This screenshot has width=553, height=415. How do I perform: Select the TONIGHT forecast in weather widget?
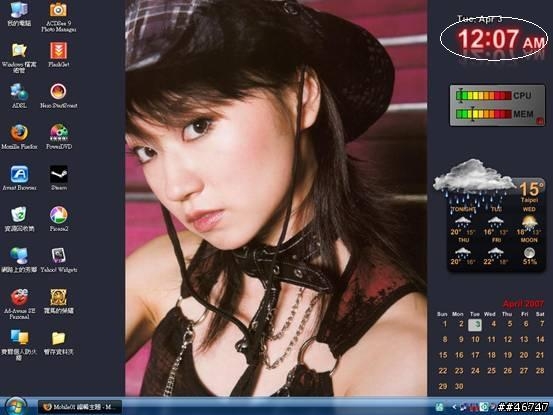463,221
